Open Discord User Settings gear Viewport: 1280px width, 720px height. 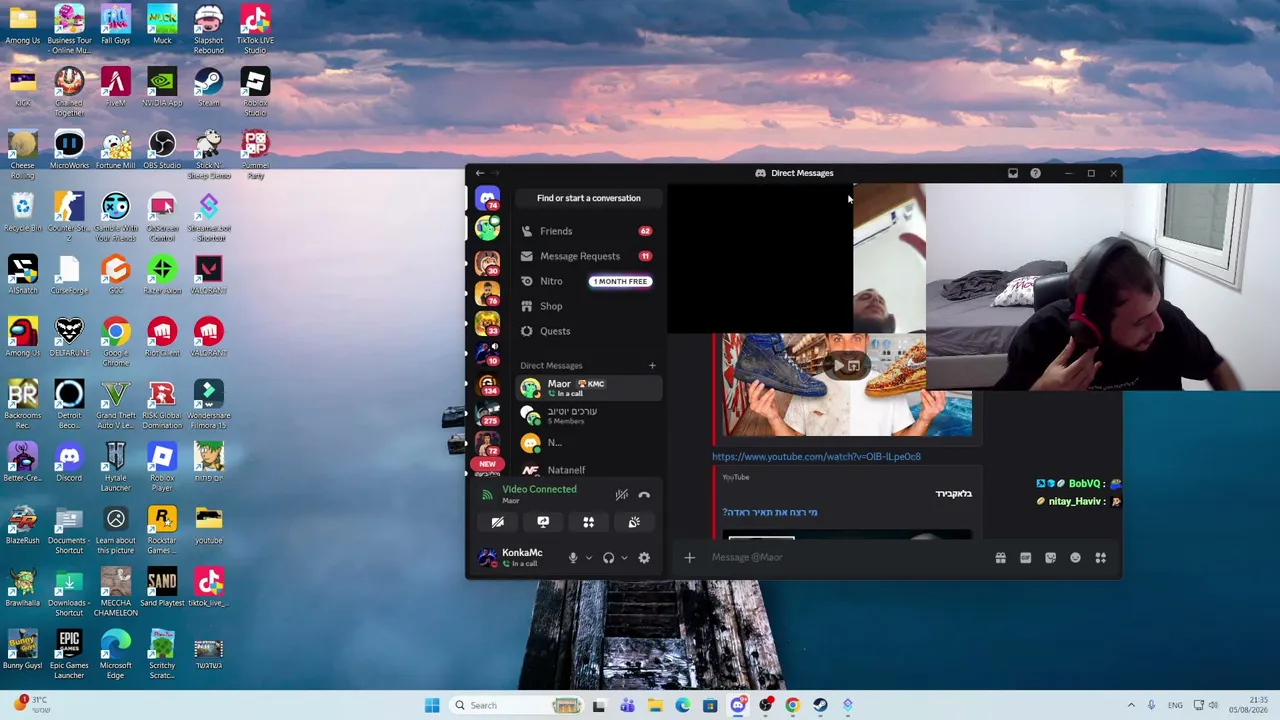tap(644, 558)
